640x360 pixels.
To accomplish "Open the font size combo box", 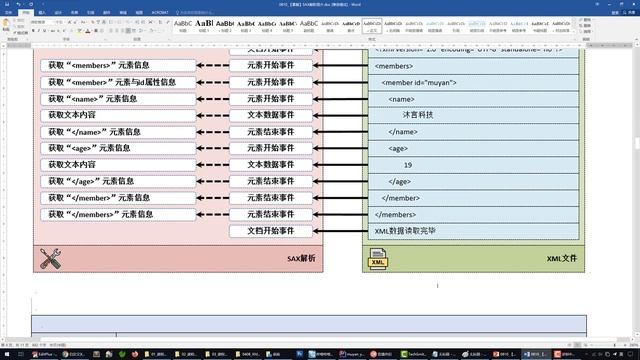I will click(x=59, y=22).
